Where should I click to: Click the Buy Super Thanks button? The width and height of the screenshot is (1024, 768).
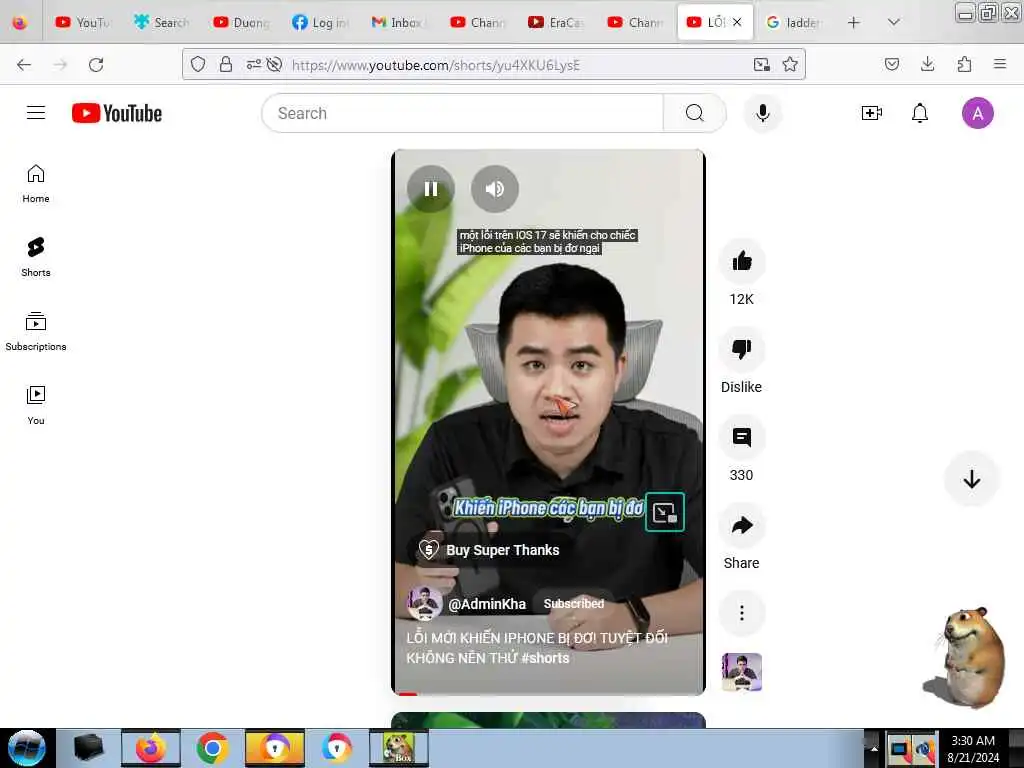(x=488, y=550)
